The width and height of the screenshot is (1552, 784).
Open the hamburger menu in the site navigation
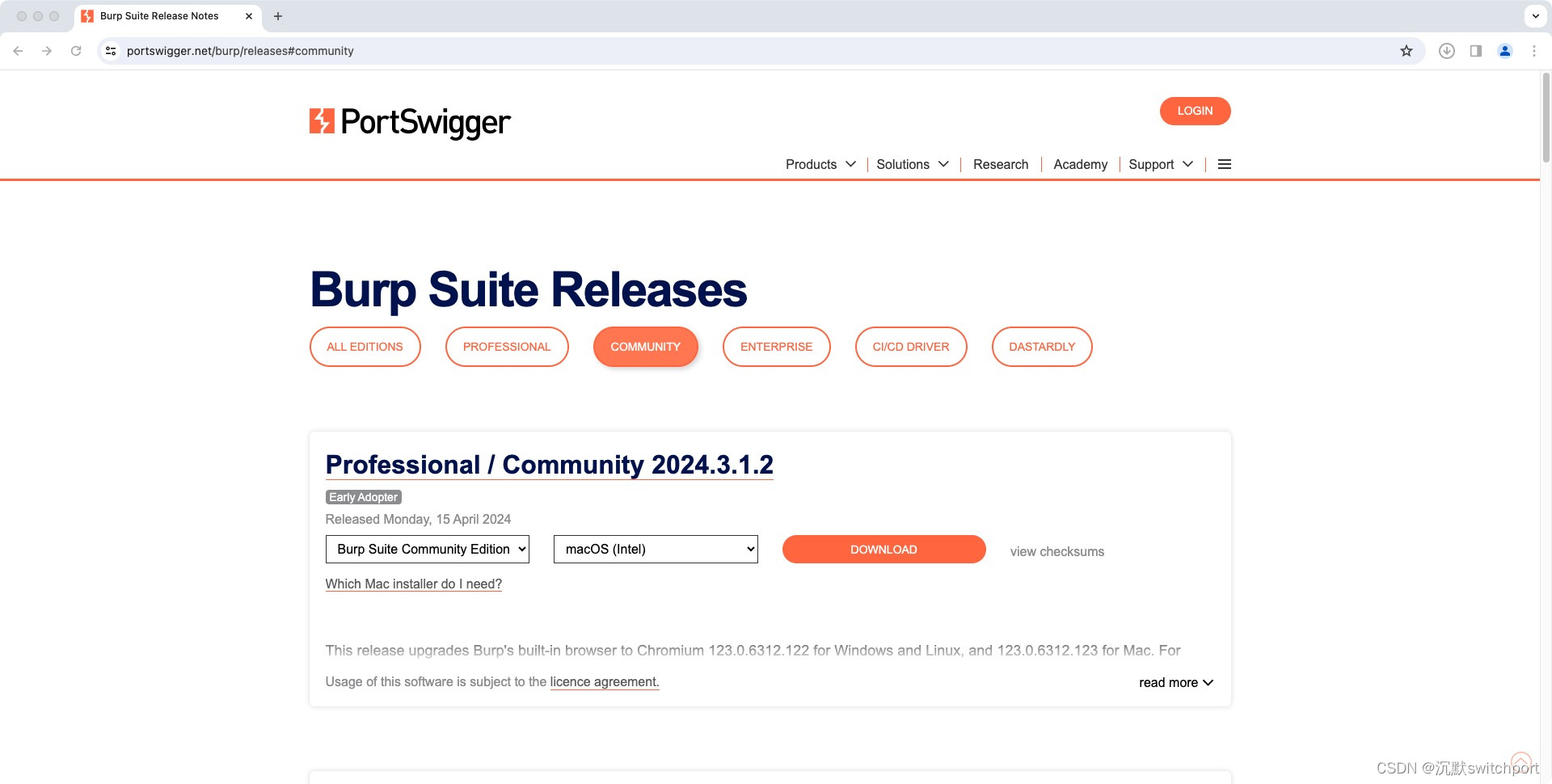coord(1225,164)
